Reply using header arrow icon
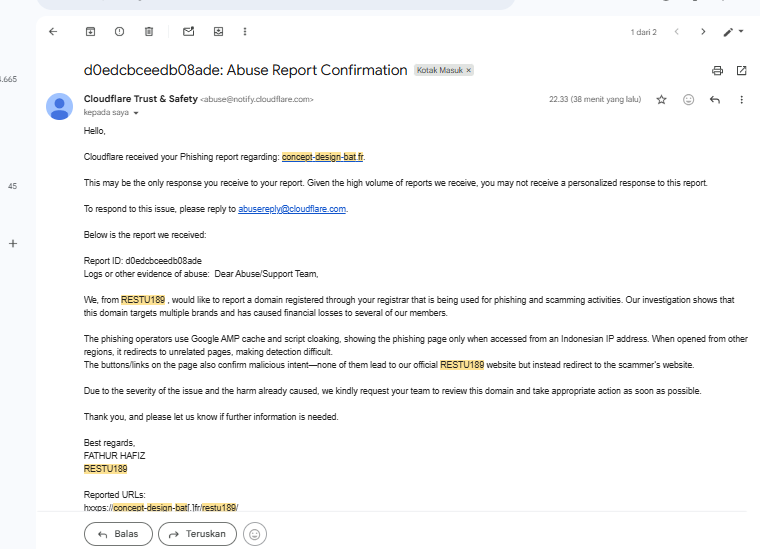The height and width of the screenshot is (549, 760). click(x=714, y=100)
